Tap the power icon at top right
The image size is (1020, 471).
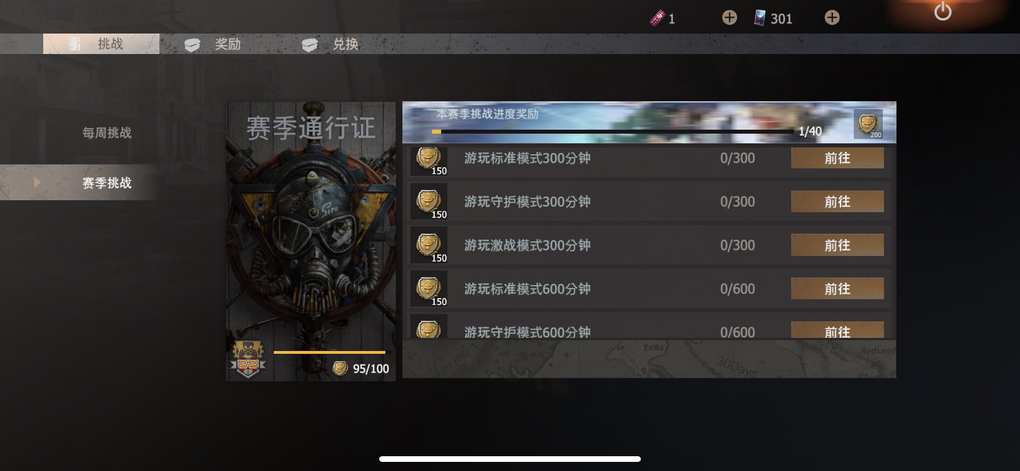click(x=943, y=11)
